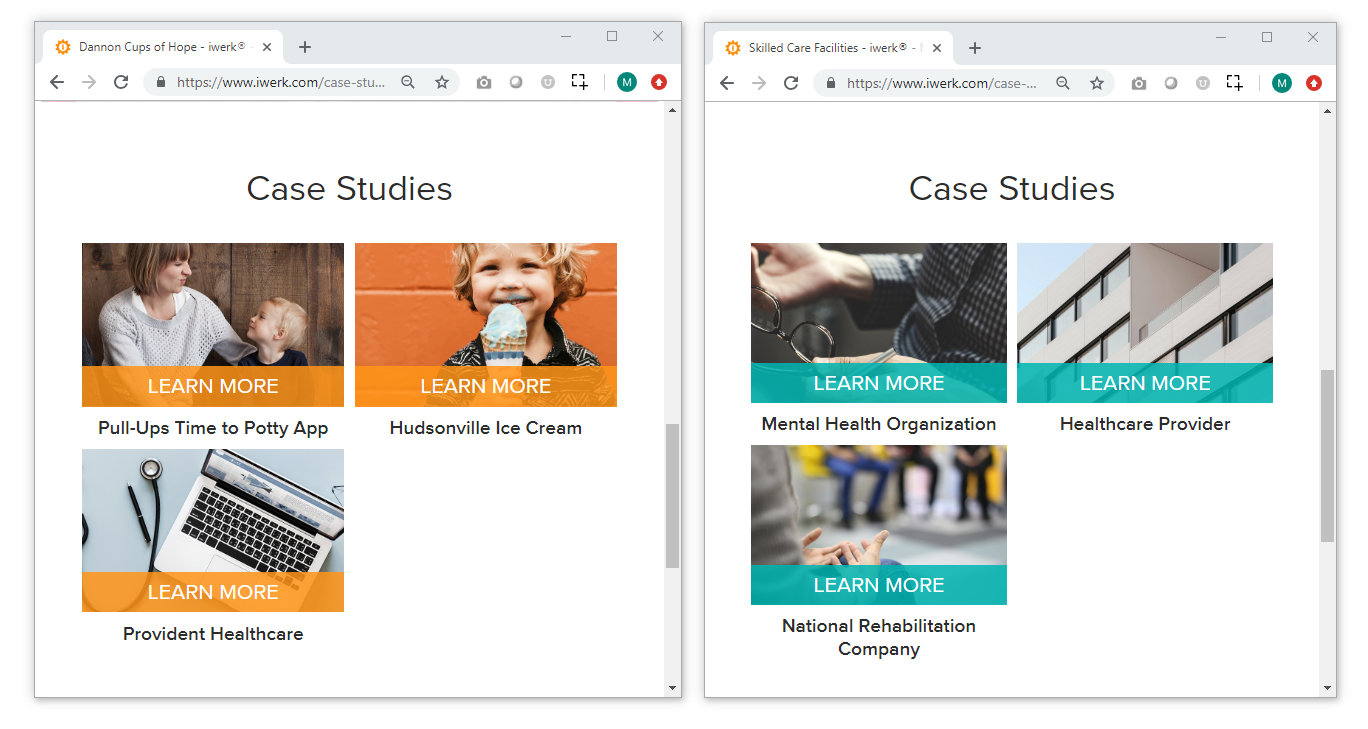The width and height of the screenshot is (1368, 729).
Task: Go back in the Skilled Care Facilities window
Action: 727,83
